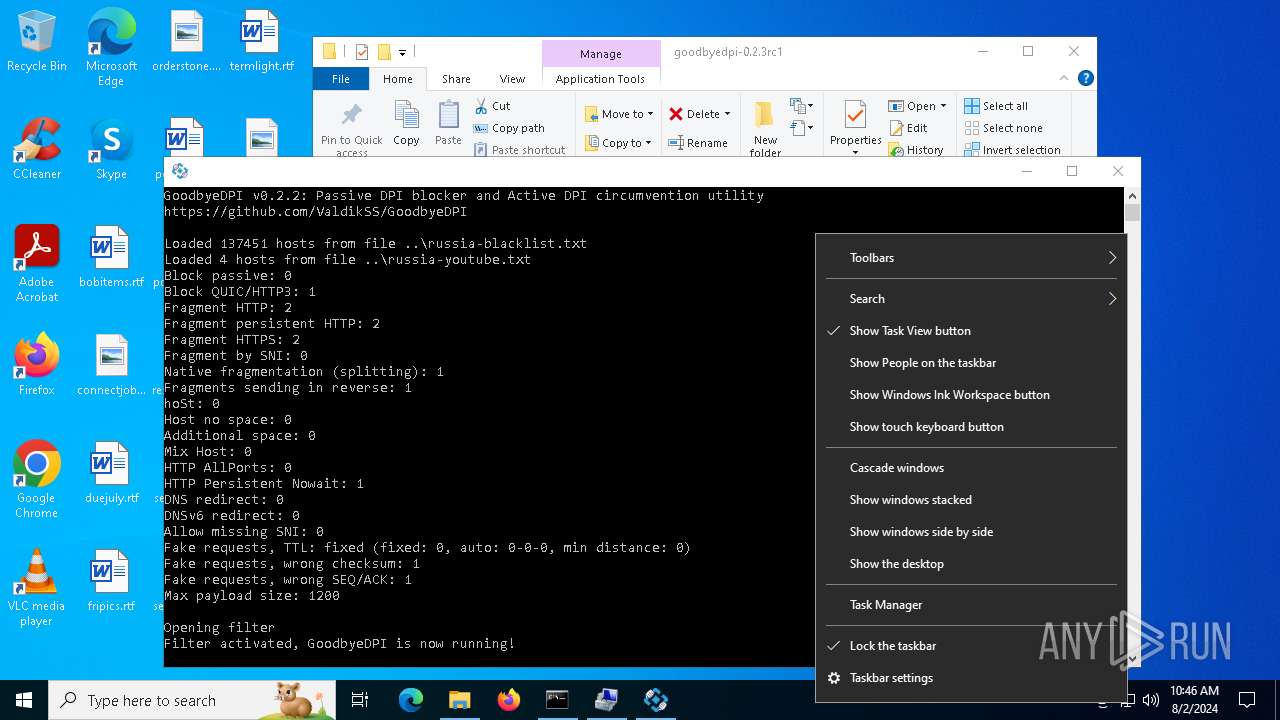Select Show windows stacked
Screen dimensions: 1280x720
(971, 500)
